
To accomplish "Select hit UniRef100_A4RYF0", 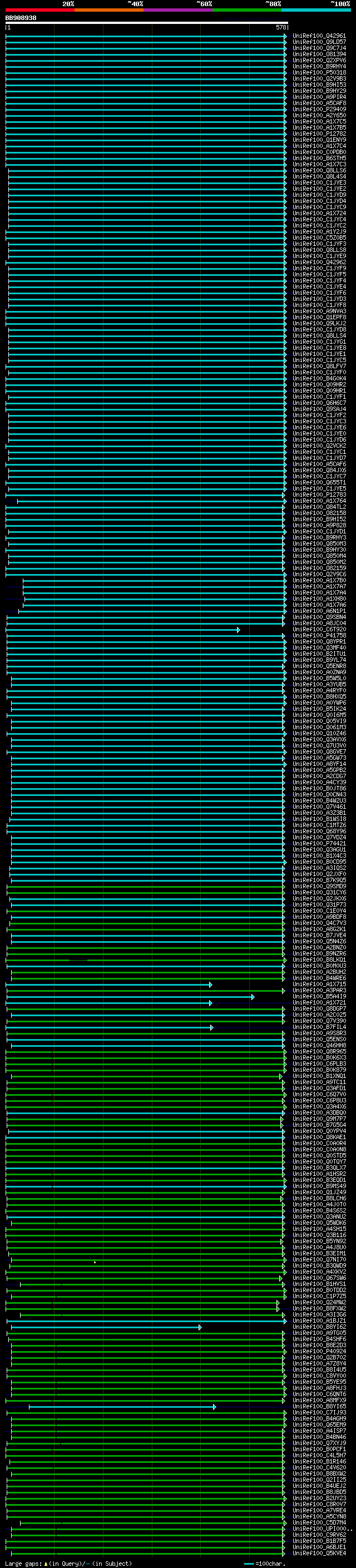I will 319,691.
